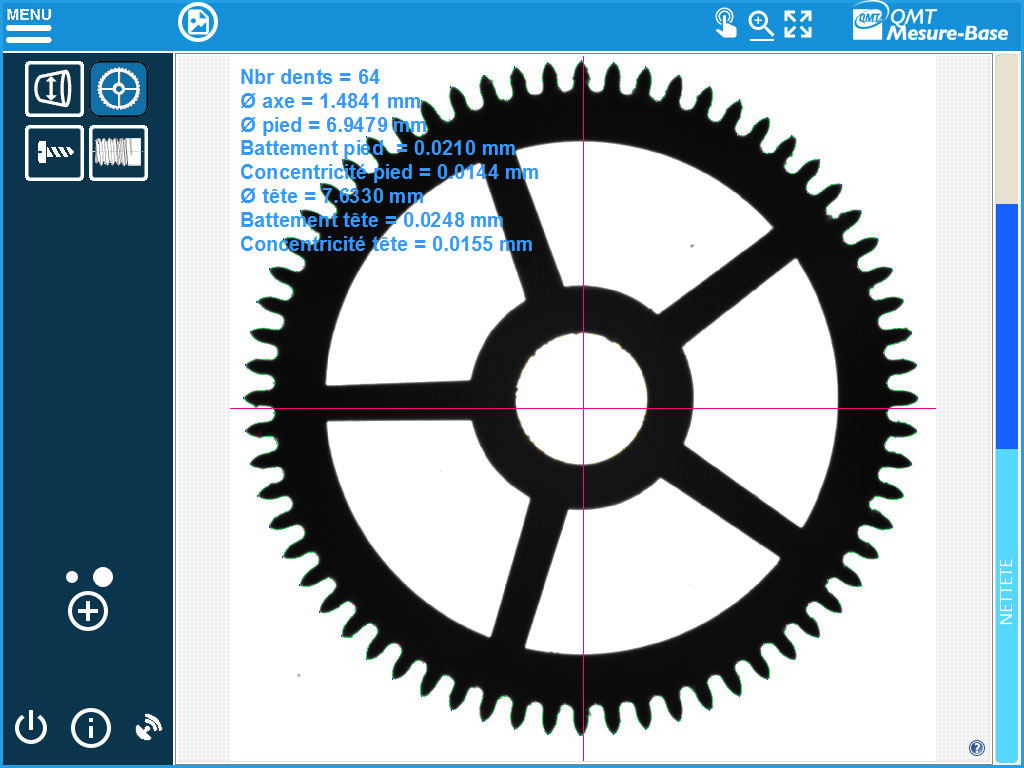
Task: Click the Nbr dents = 64 result
Action: (310, 77)
